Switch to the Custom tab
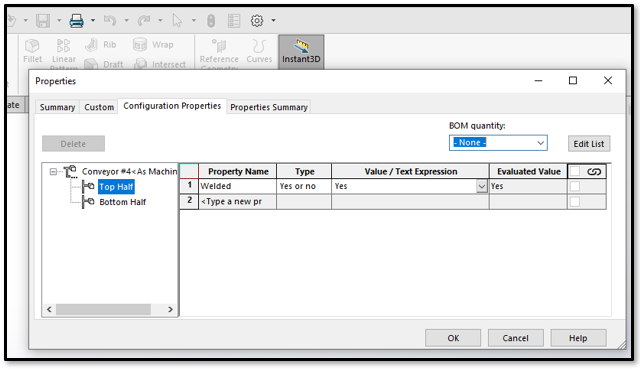The width and height of the screenshot is (640, 369). tap(99, 107)
